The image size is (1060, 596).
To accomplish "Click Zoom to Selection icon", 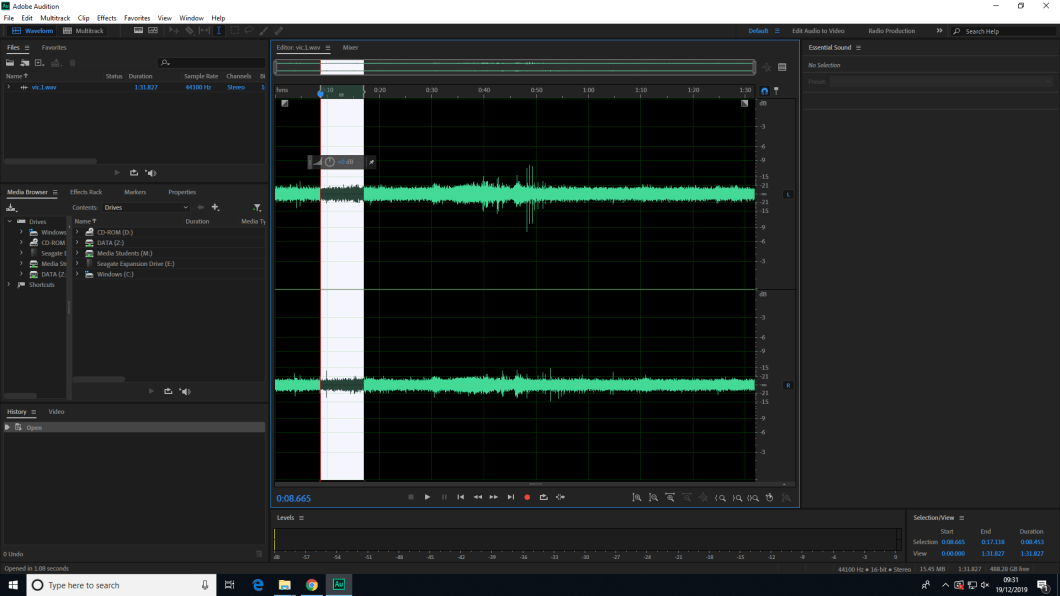I will tap(753, 497).
